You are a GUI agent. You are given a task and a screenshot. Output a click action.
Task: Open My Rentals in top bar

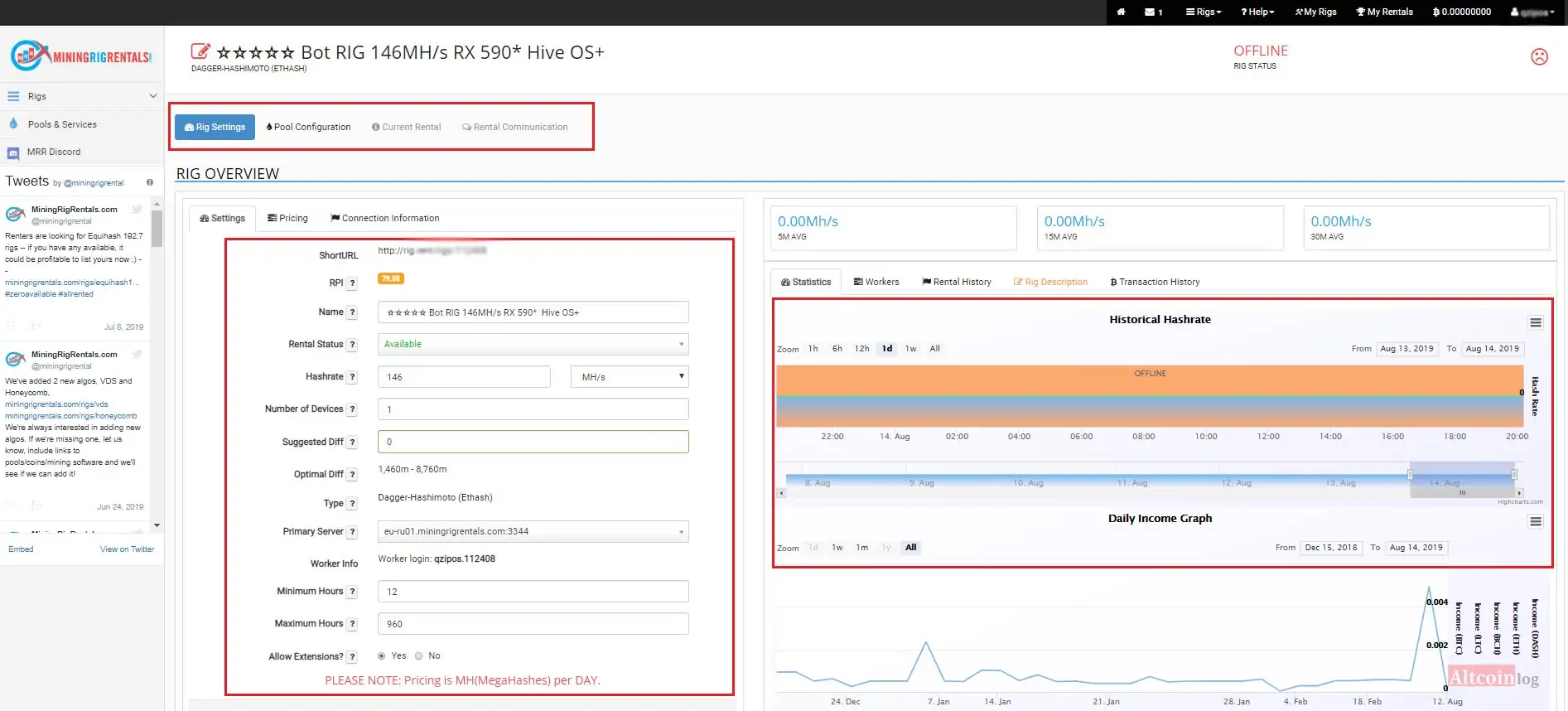pos(1384,12)
